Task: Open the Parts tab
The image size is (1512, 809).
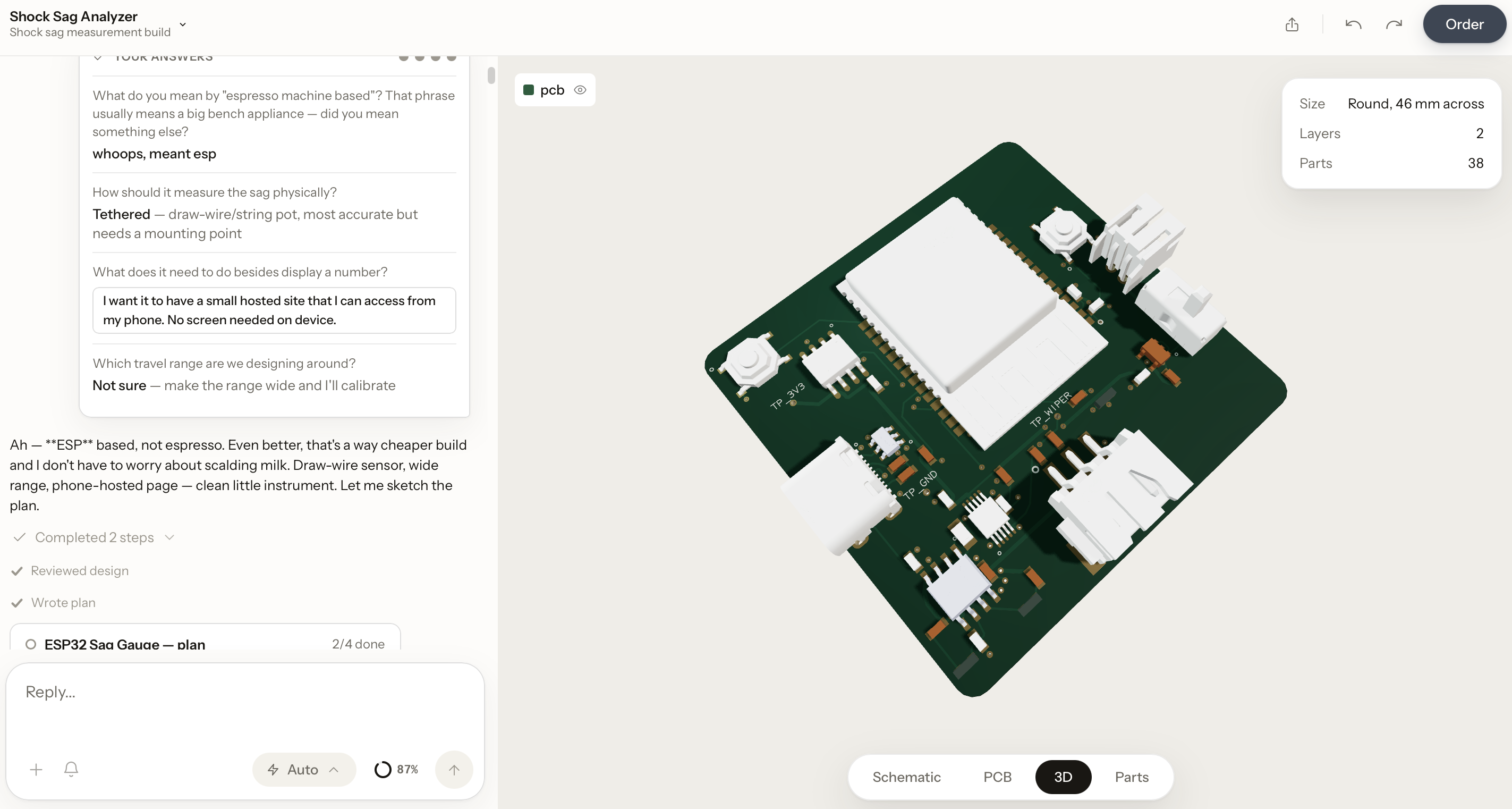Action: (1131, 777)
